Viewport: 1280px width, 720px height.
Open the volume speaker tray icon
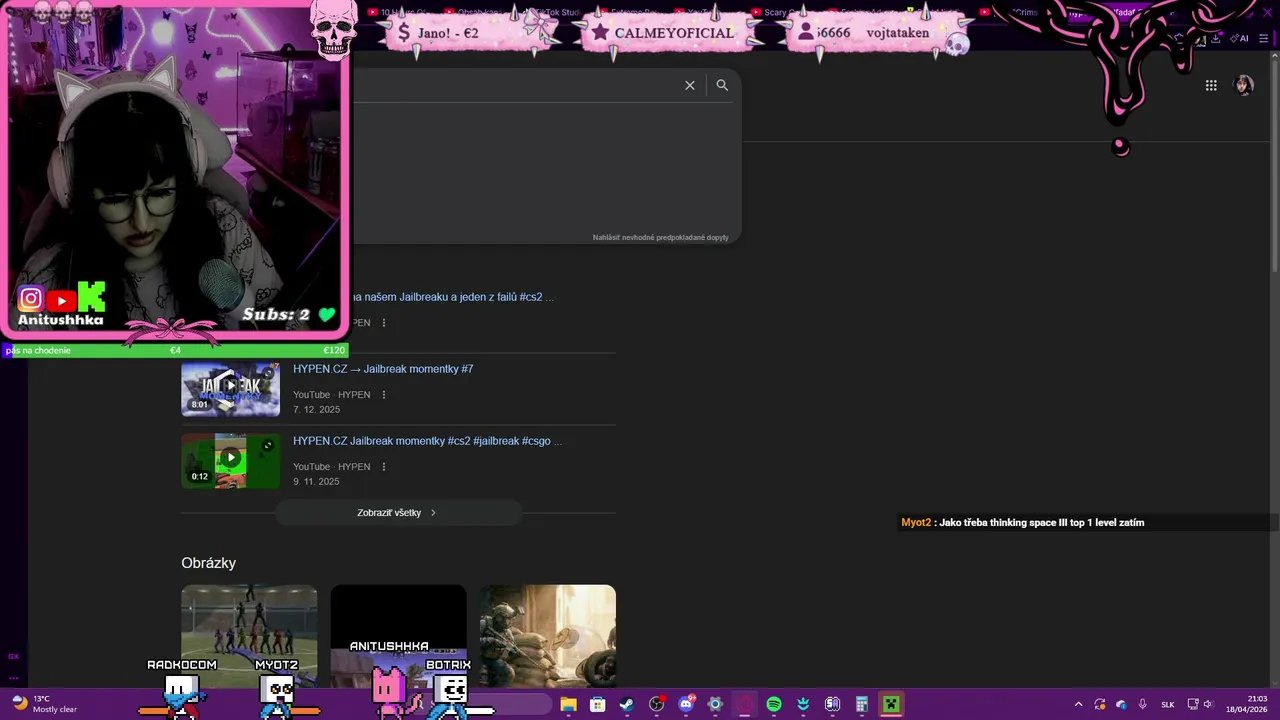coord(1208,704)
